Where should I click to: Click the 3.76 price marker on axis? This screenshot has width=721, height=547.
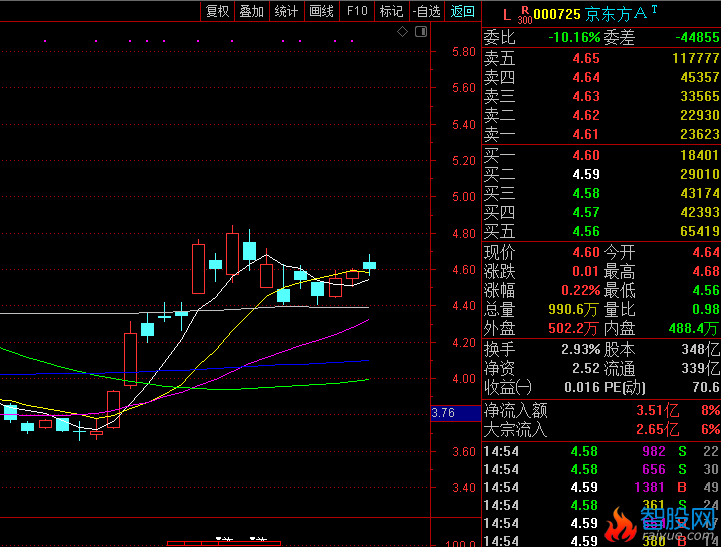[x=456, y=413]
